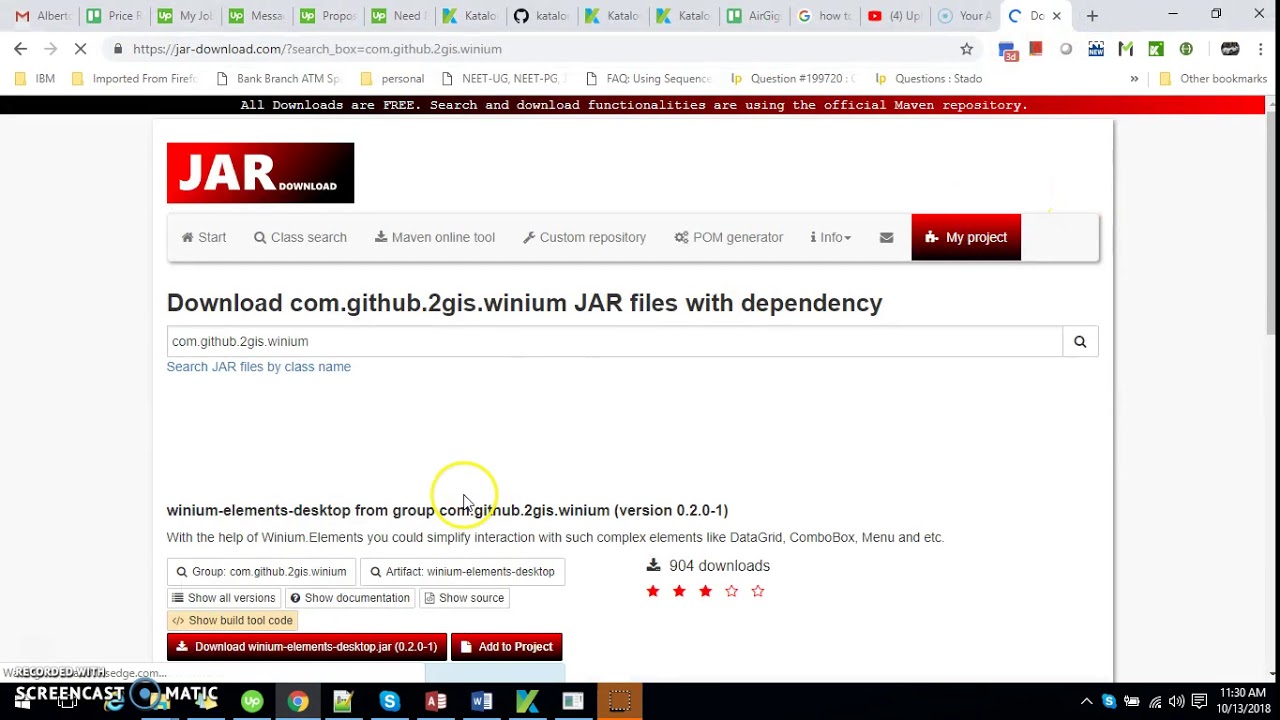This screenshot has width=1280, height=720.
Task: Filter by Artifact: winium-elements-desktop
Action: (462, 572)
